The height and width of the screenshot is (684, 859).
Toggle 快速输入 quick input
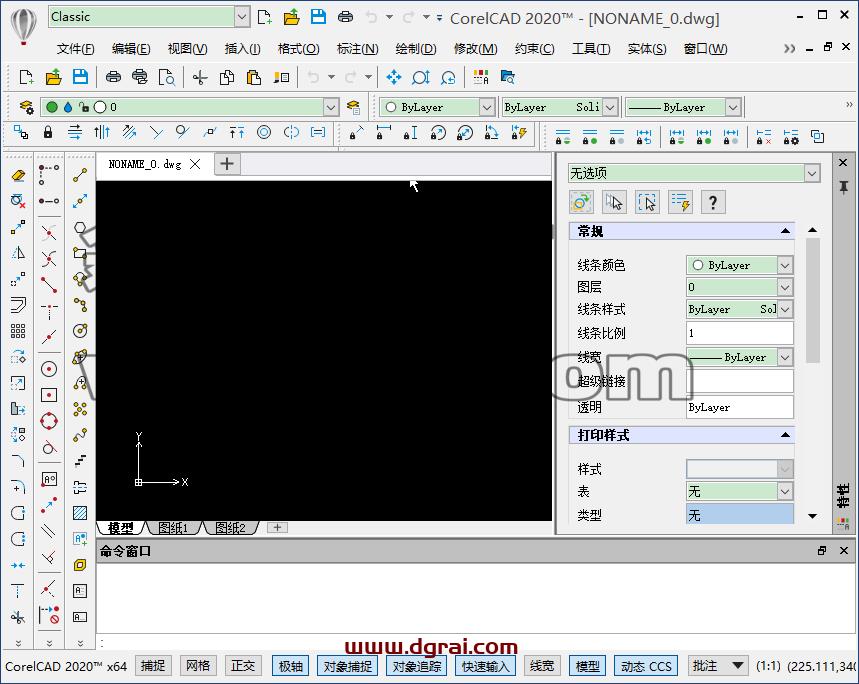[486, 666]
